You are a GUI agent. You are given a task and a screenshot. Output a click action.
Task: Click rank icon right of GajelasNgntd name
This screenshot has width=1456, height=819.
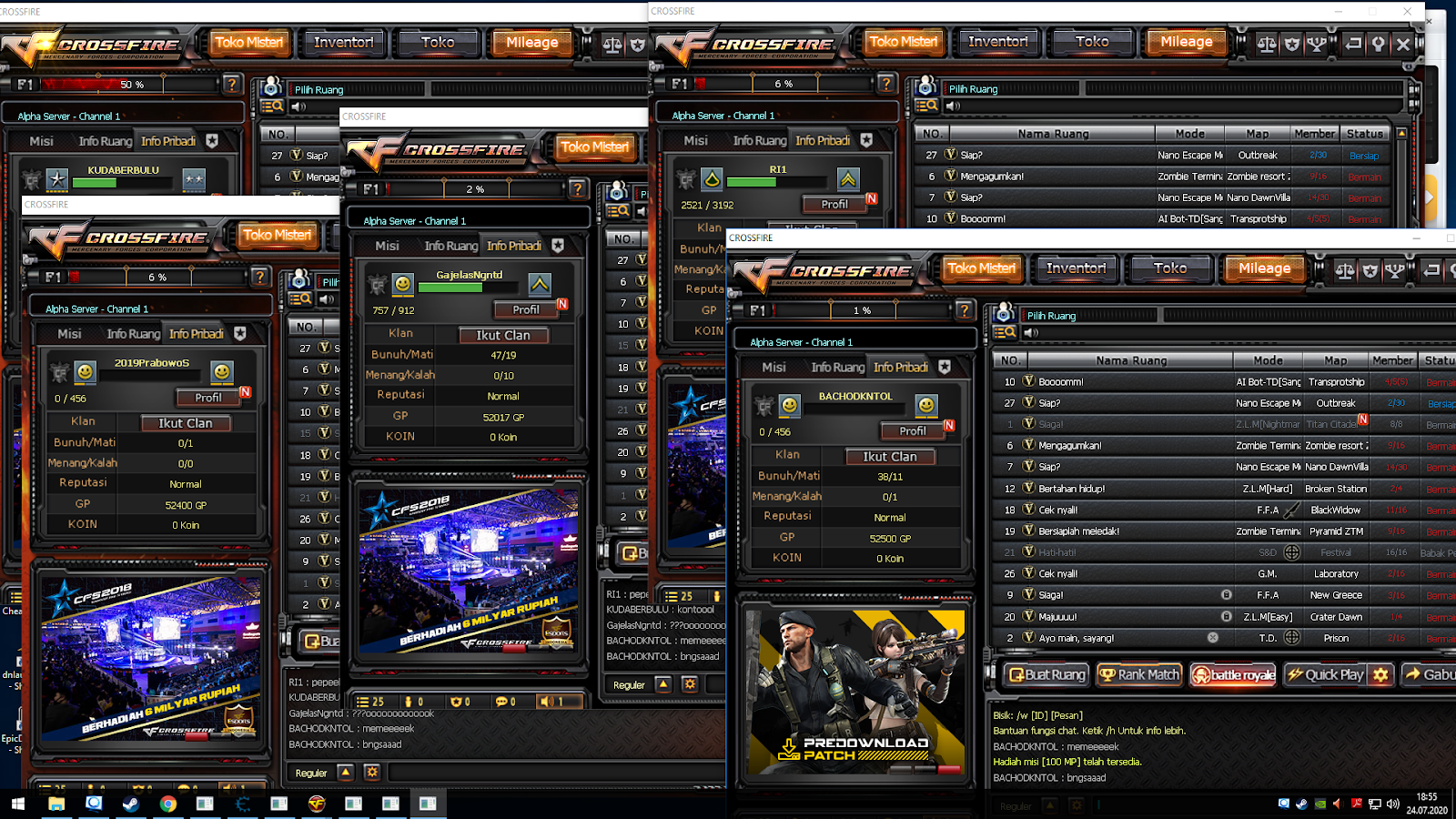[x=540, y=285]
